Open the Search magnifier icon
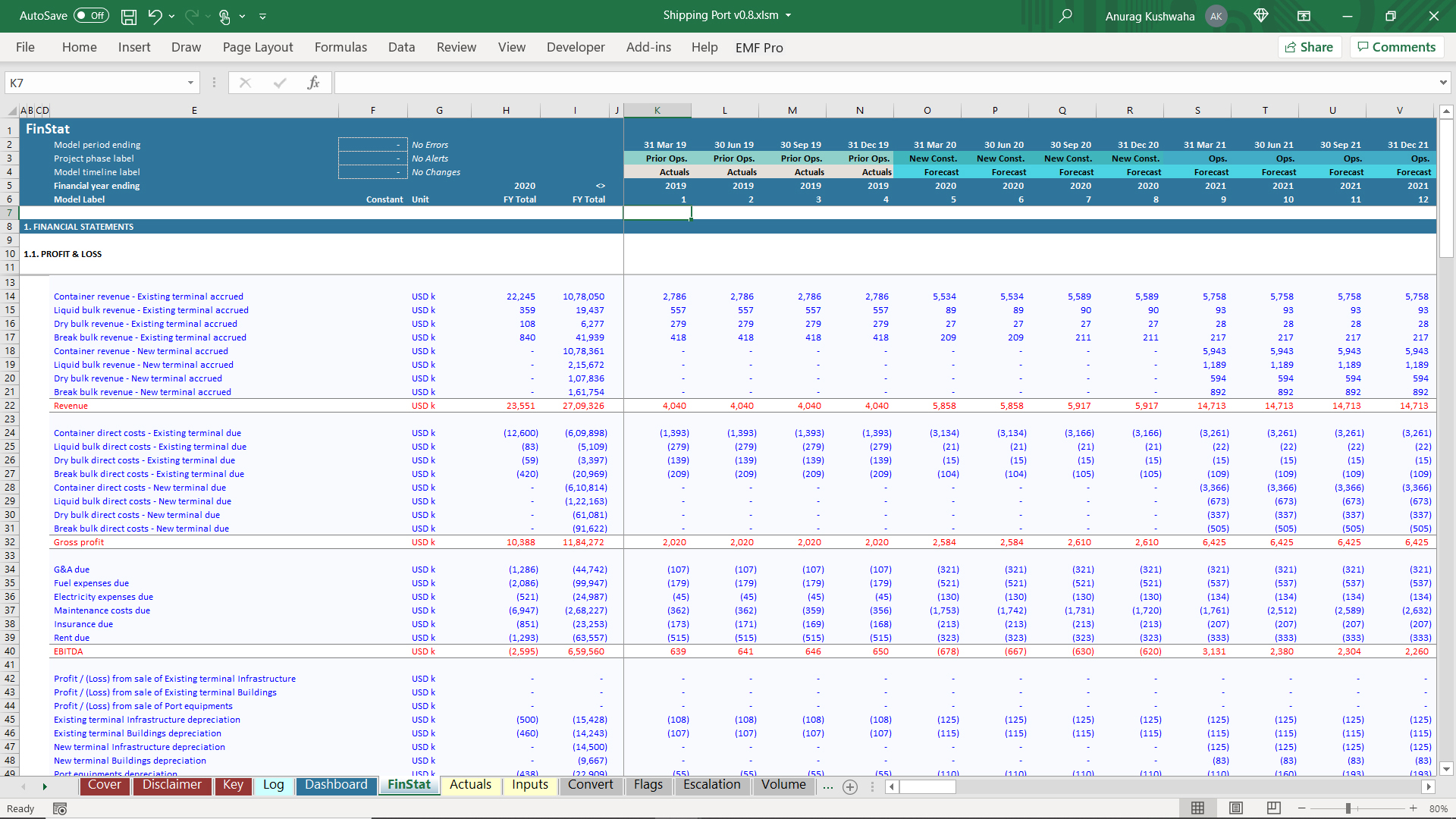1456x819 pixels. coord(1065,16)
